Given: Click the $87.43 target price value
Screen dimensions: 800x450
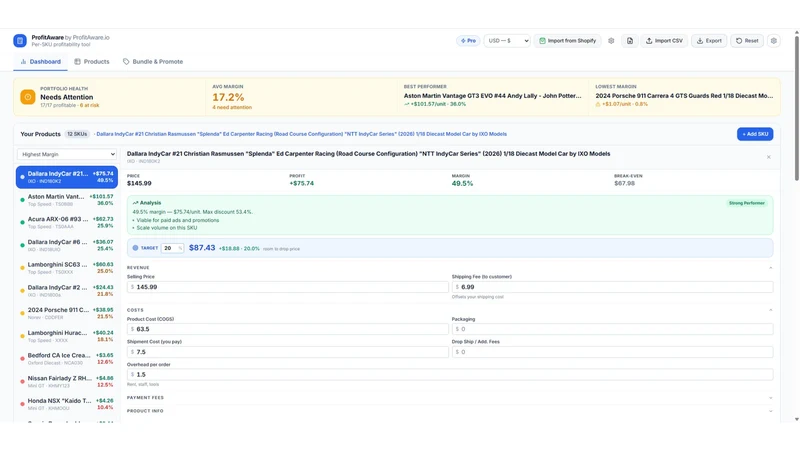Looking at the screenshot, I should (x=202, y=248).
